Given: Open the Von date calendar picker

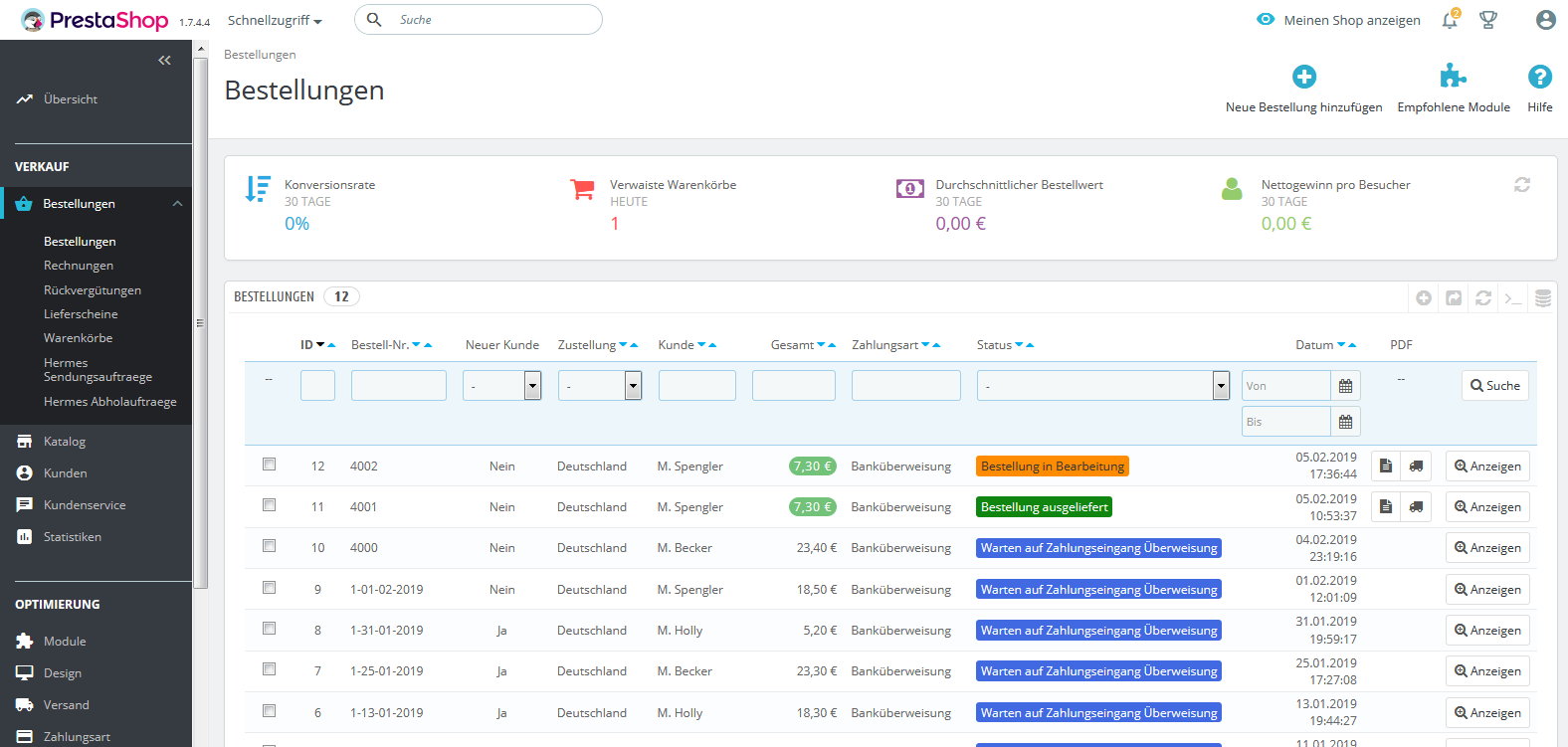Looking at the screenshot, I should tap(1345, 386).
